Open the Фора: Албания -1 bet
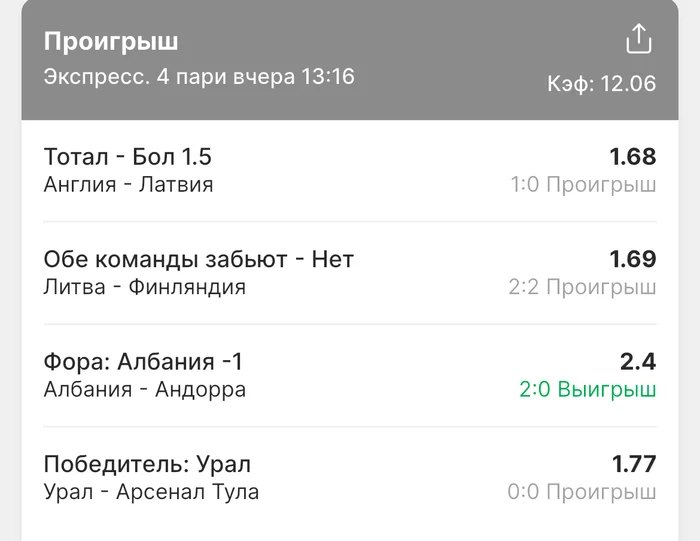The height and width of the screenshot is (541, 700). click(143, 362)
